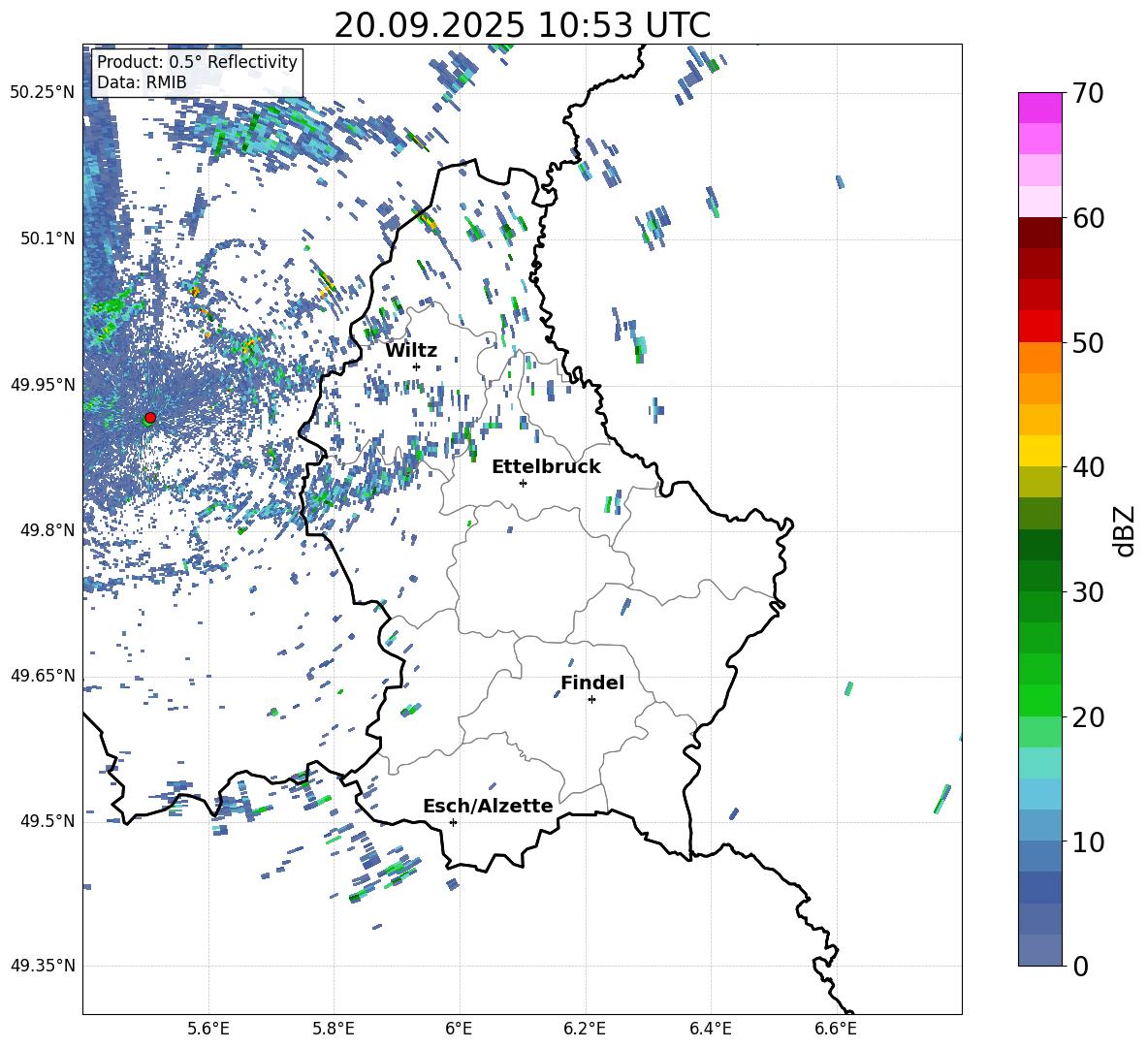Click the 6°E longitude label
This screenshot has width=1148, height=1048.
click(459, 1029)
